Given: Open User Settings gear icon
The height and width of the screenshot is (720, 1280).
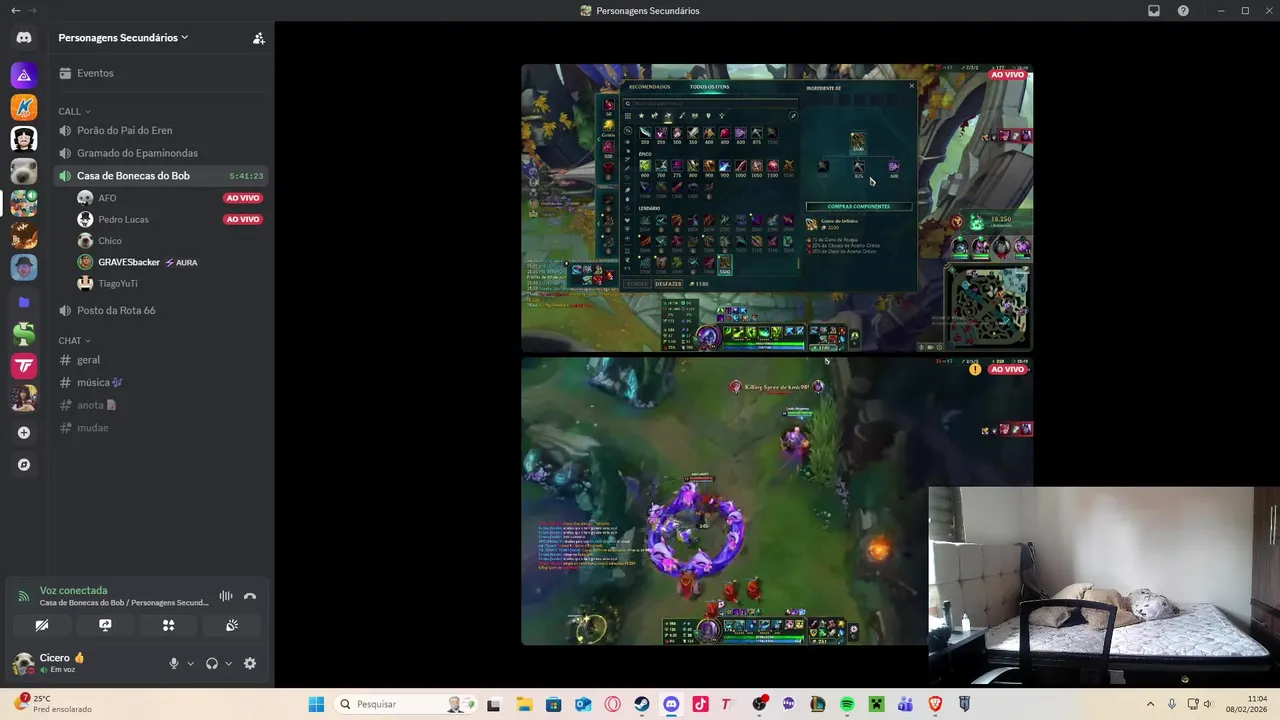Looking at the screenshot, I should click(250, 663).
